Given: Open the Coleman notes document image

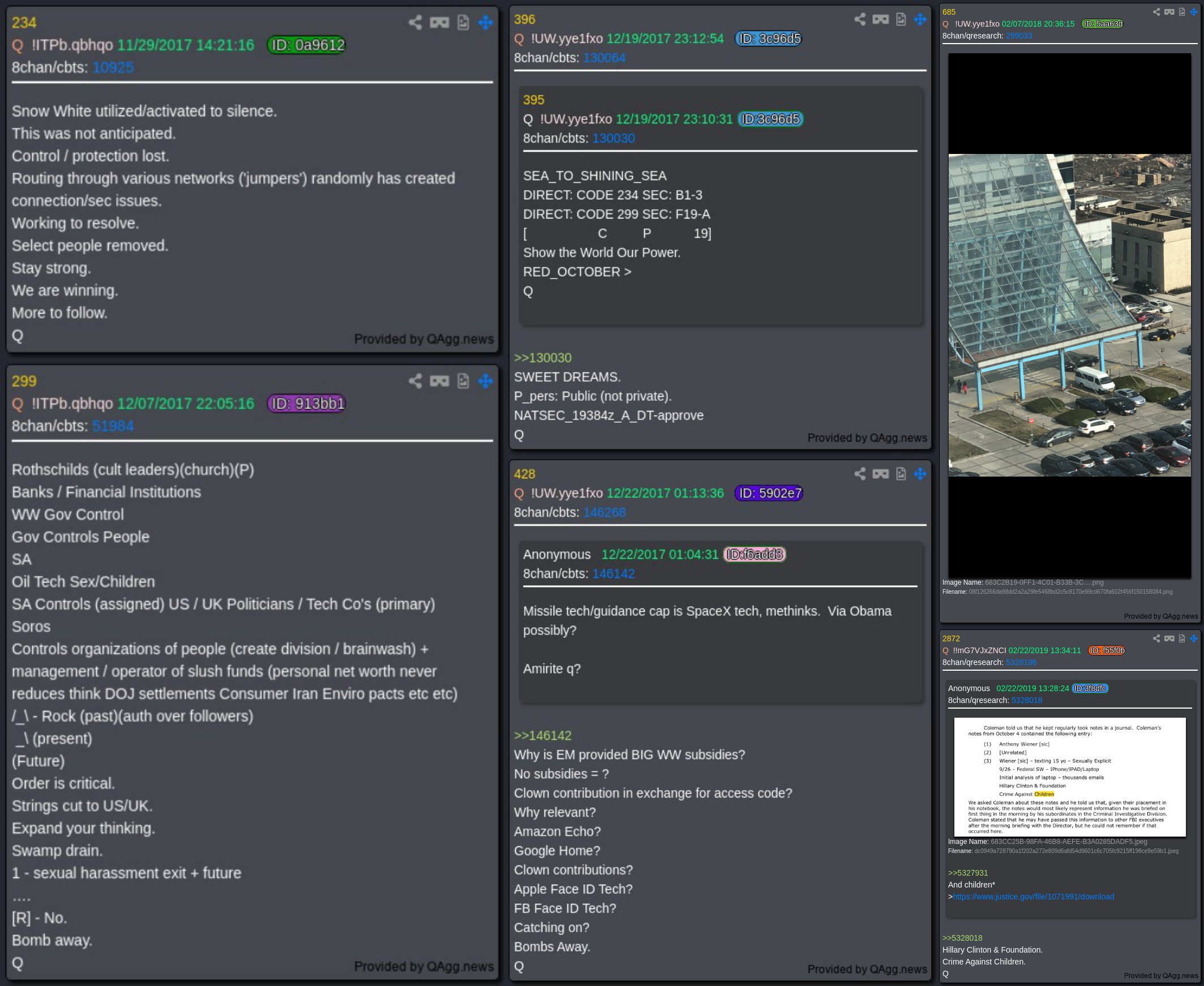Looking at the screenshot, I should click(1069, 777).
